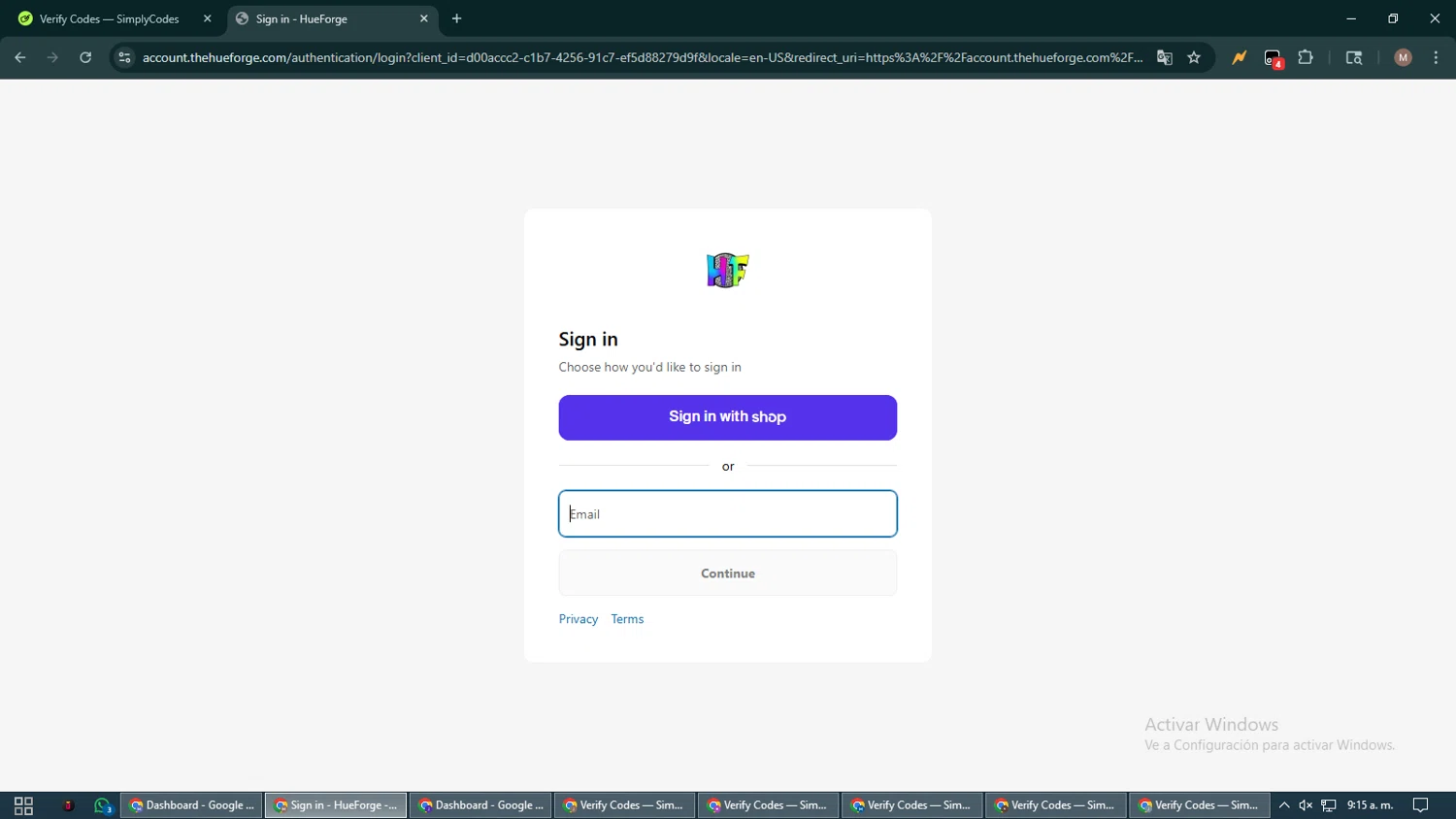Open WhatsApp from the taskbar
This screenshot has height=819, width=1456.
click(103, 805)
